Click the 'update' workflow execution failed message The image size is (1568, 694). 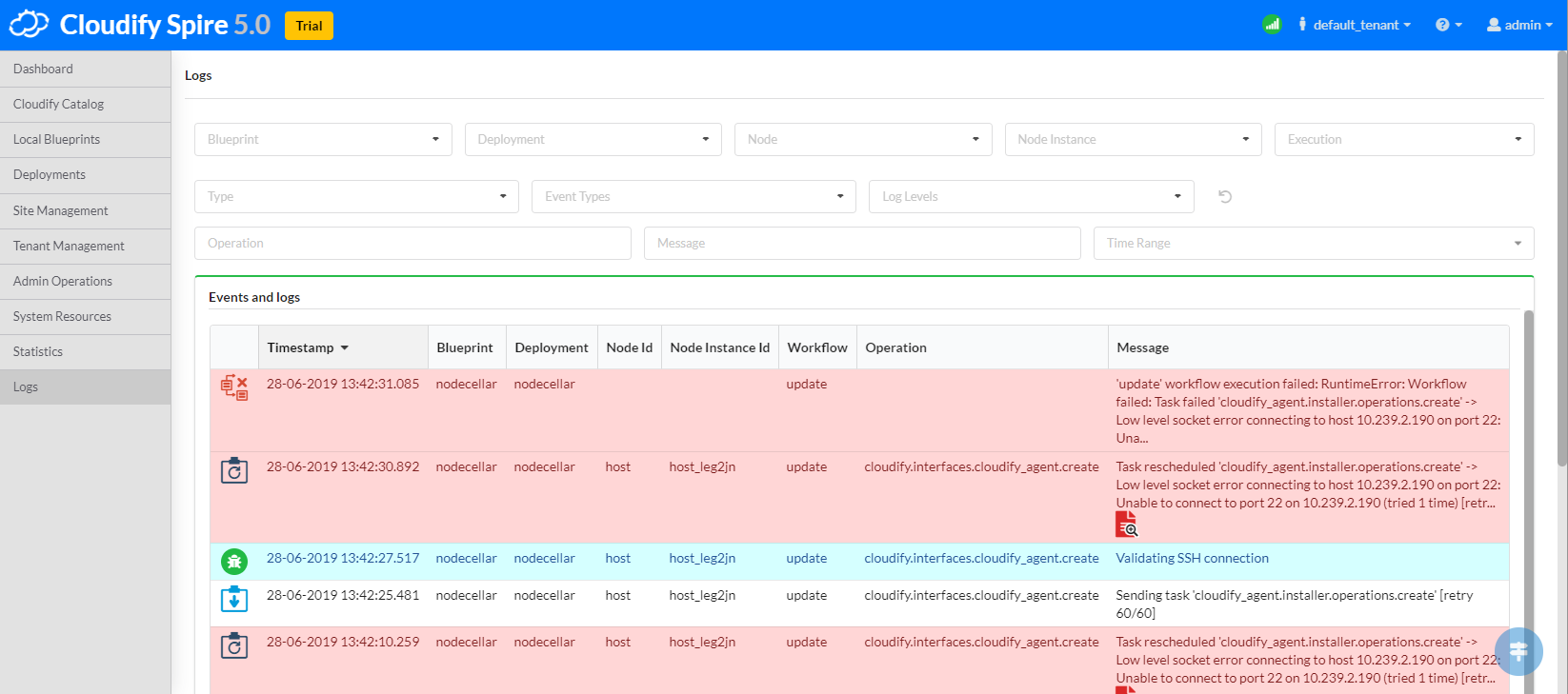tap(1308, 411)
